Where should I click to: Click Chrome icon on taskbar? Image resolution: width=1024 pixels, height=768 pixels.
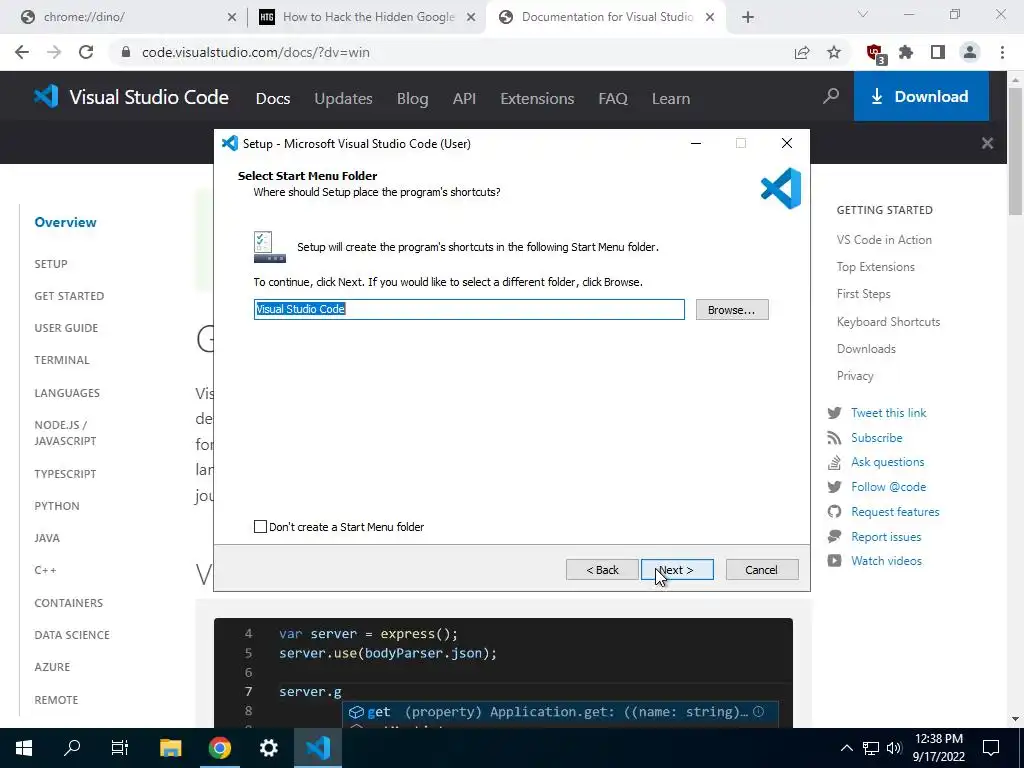click(x=219, y=748)
